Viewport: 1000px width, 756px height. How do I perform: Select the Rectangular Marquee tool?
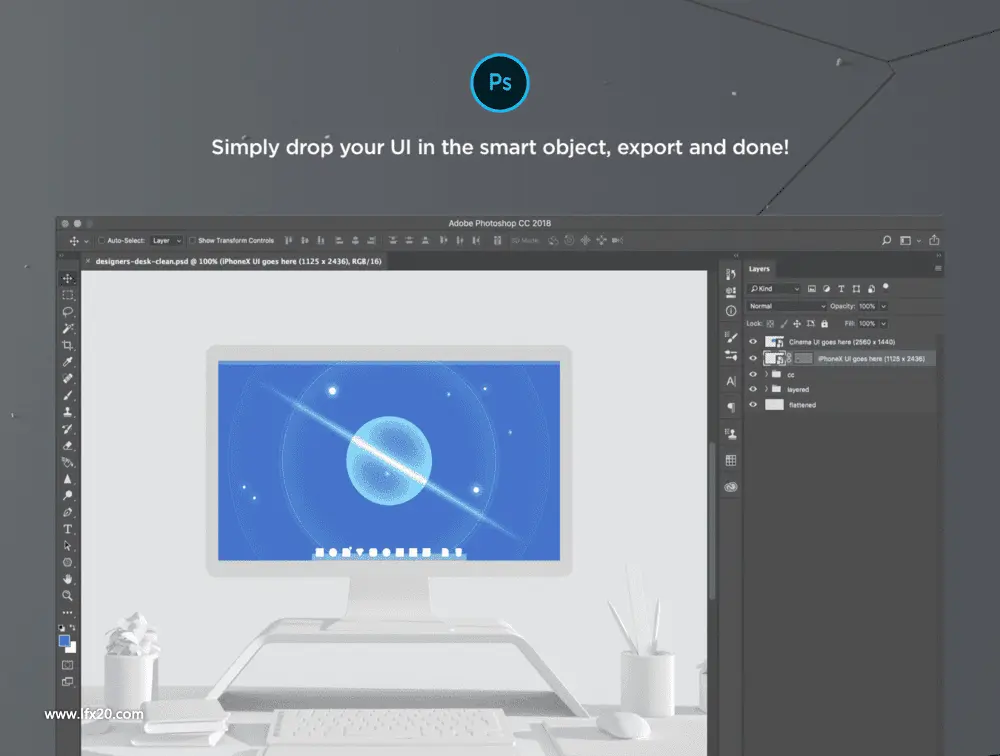[x=67, y=295]
